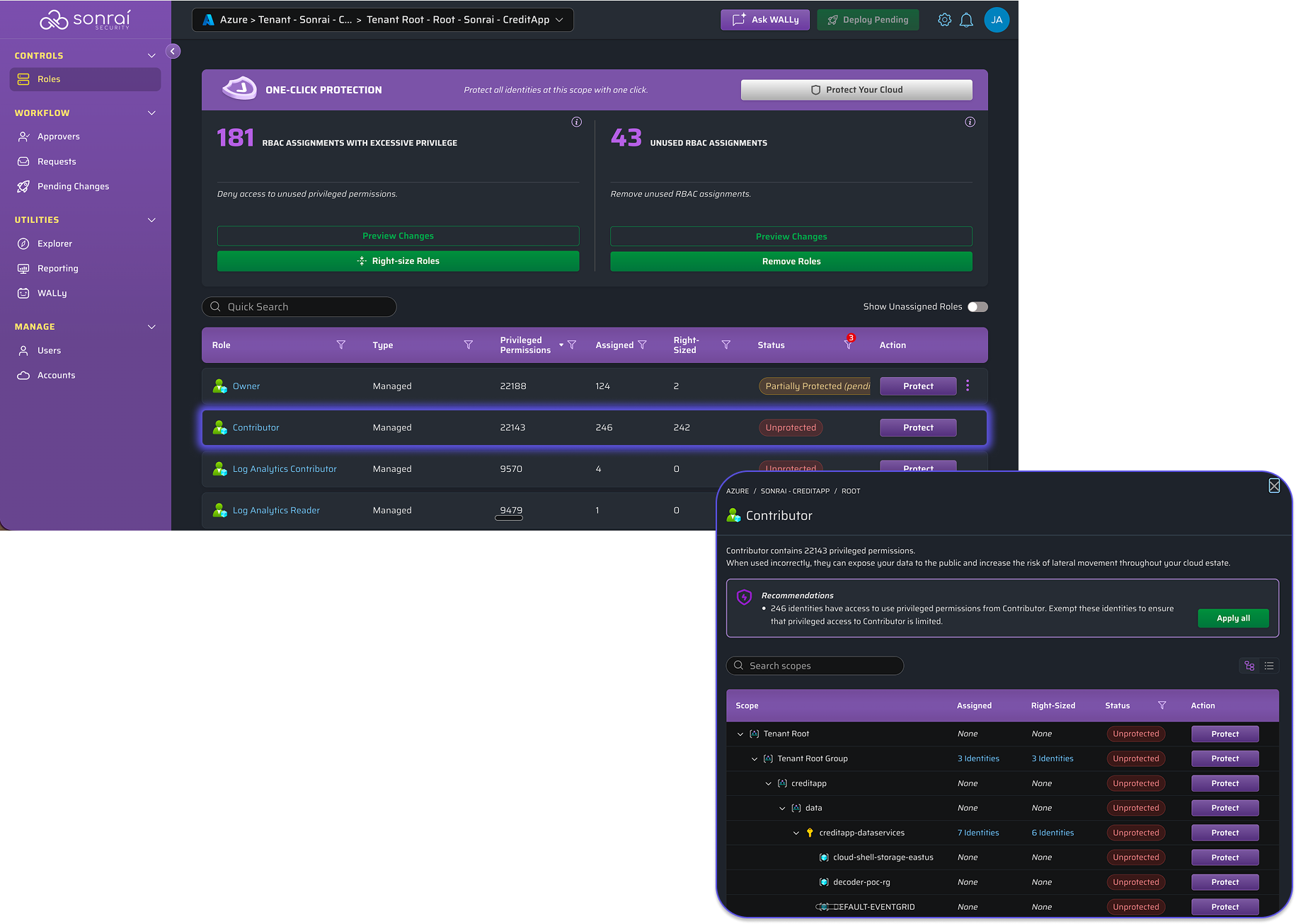
Task: Open JA user avatar menu
Action: click(x=997, y=20)
